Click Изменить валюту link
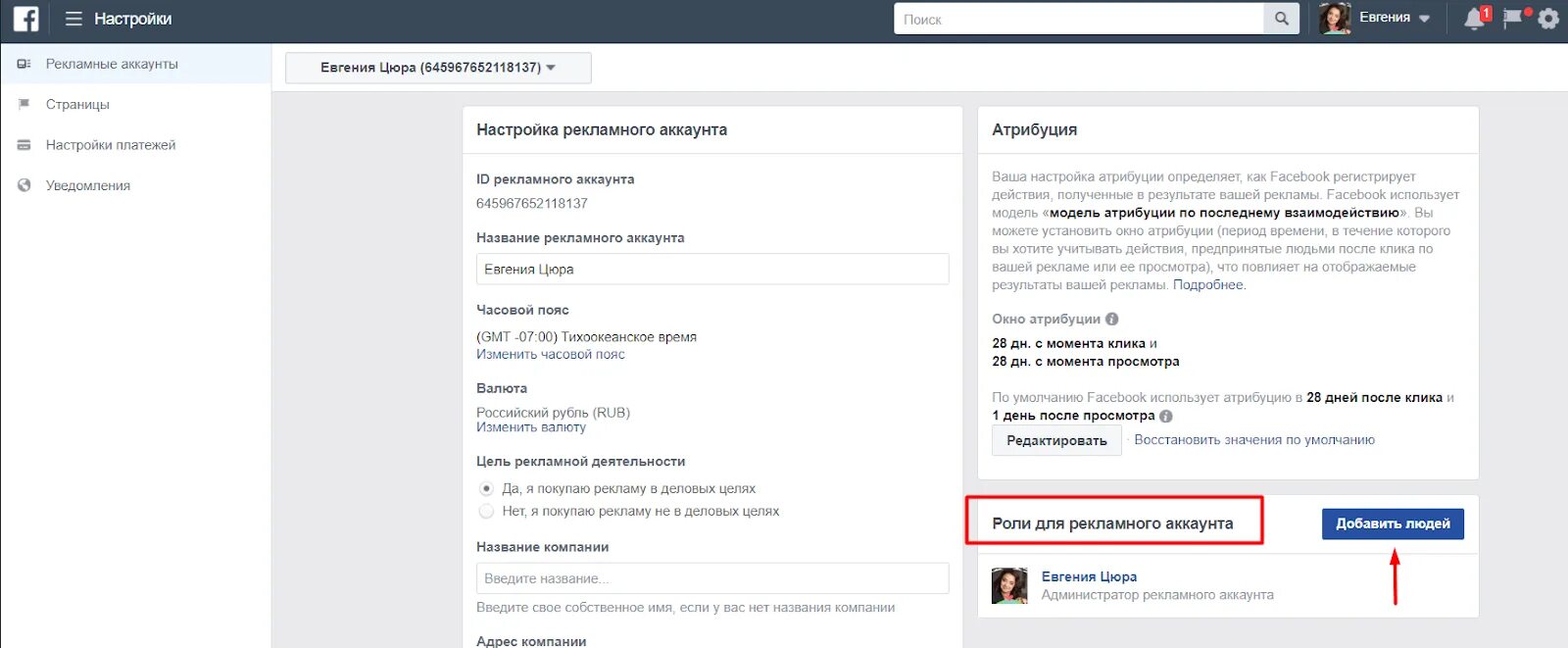 (531, 426)
